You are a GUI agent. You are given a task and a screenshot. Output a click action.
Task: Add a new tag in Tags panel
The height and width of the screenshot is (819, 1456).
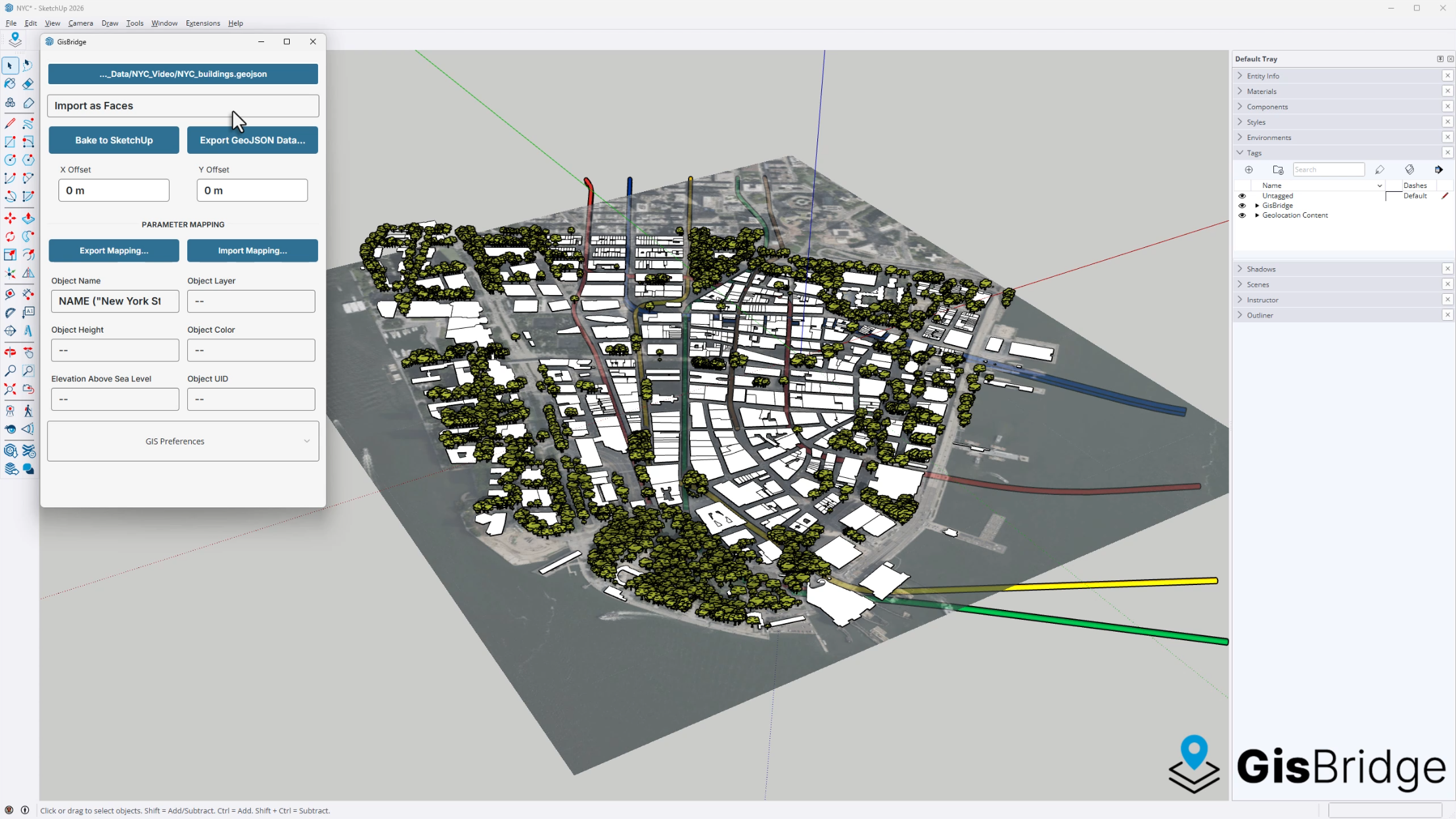pos(1248,170)
